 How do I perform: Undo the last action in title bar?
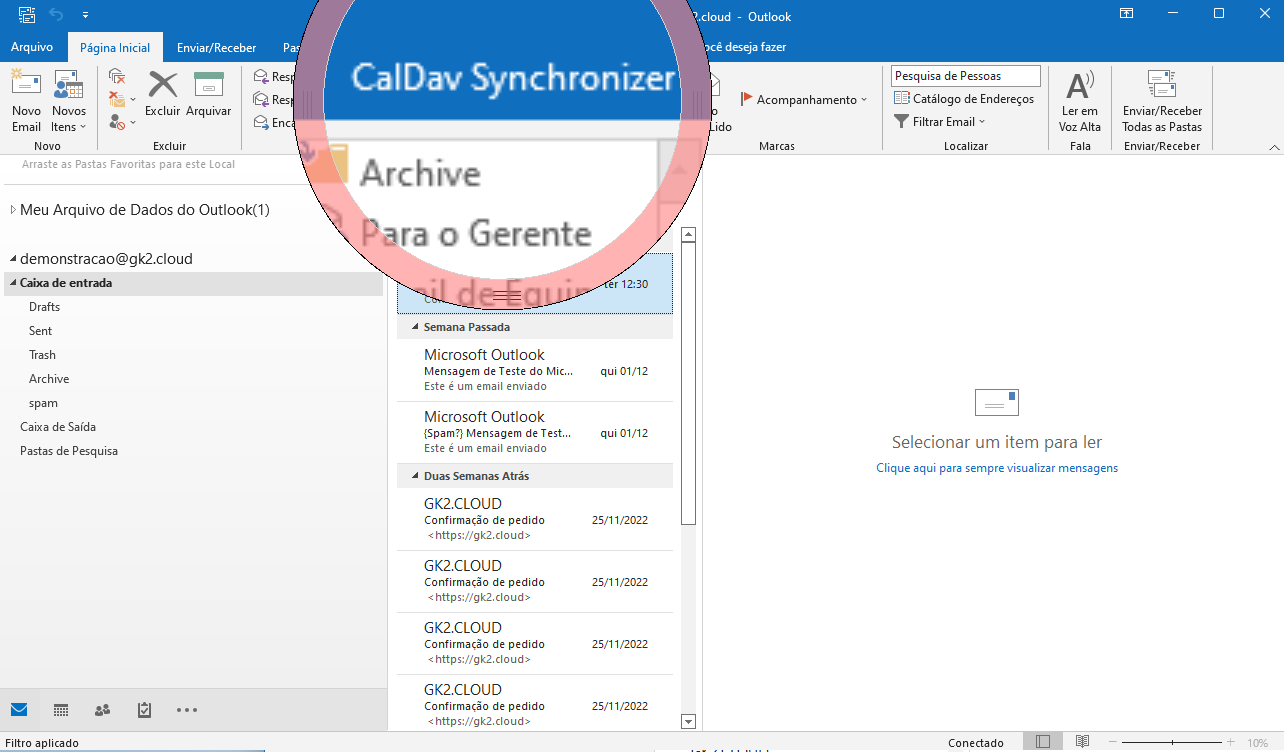tap(56, 15)
